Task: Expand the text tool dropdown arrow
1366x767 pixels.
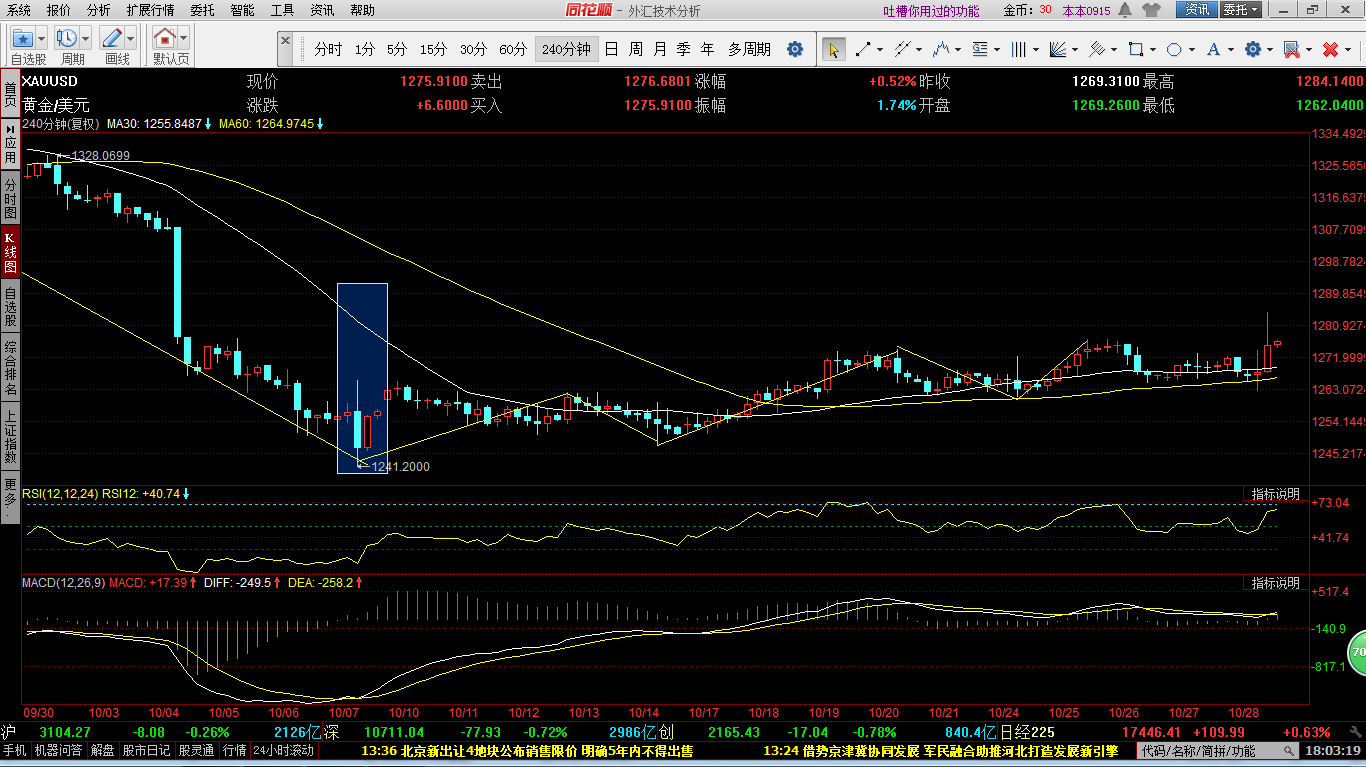Action: 1231,49
